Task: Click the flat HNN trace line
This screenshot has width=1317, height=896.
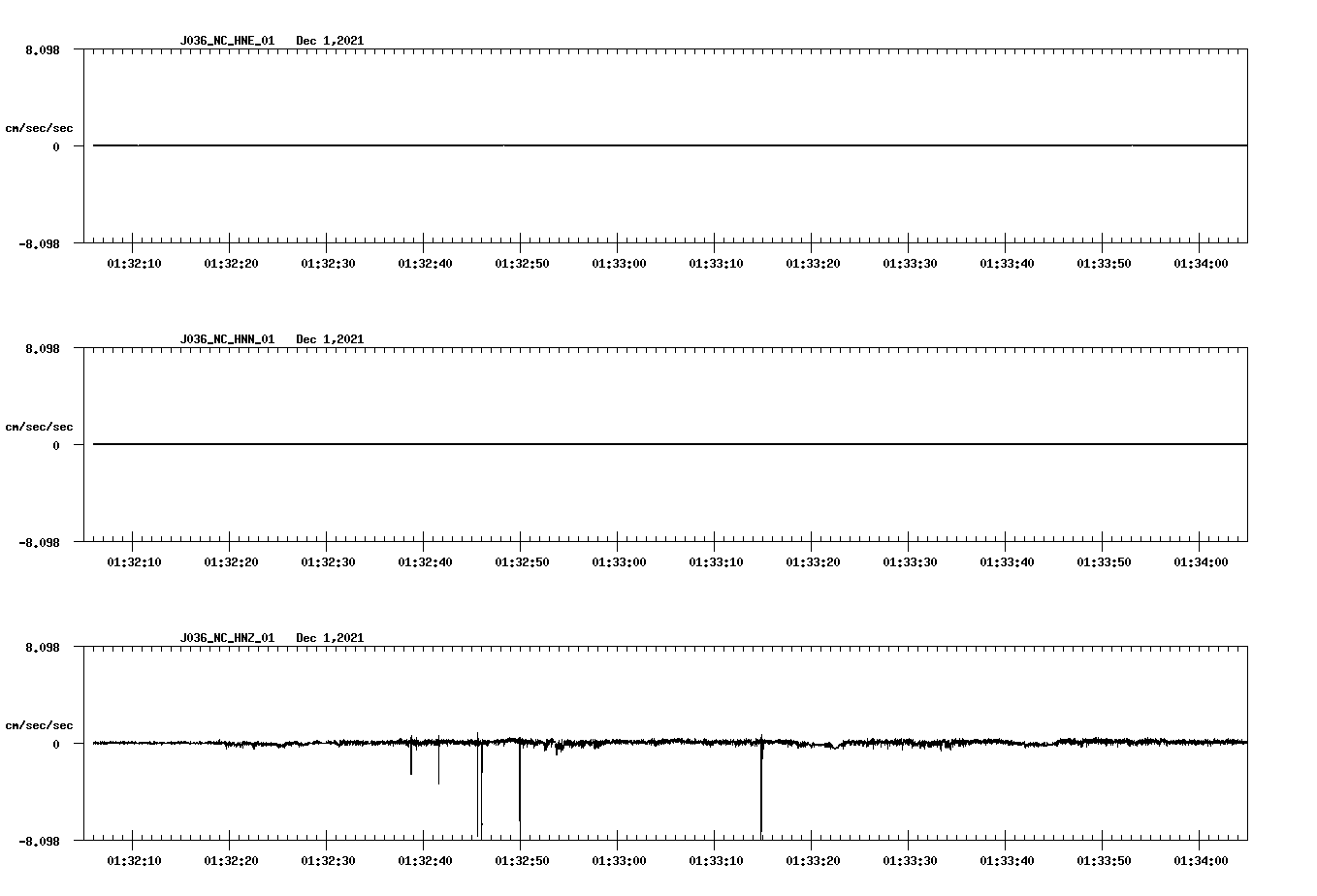Action: point(670,444)
